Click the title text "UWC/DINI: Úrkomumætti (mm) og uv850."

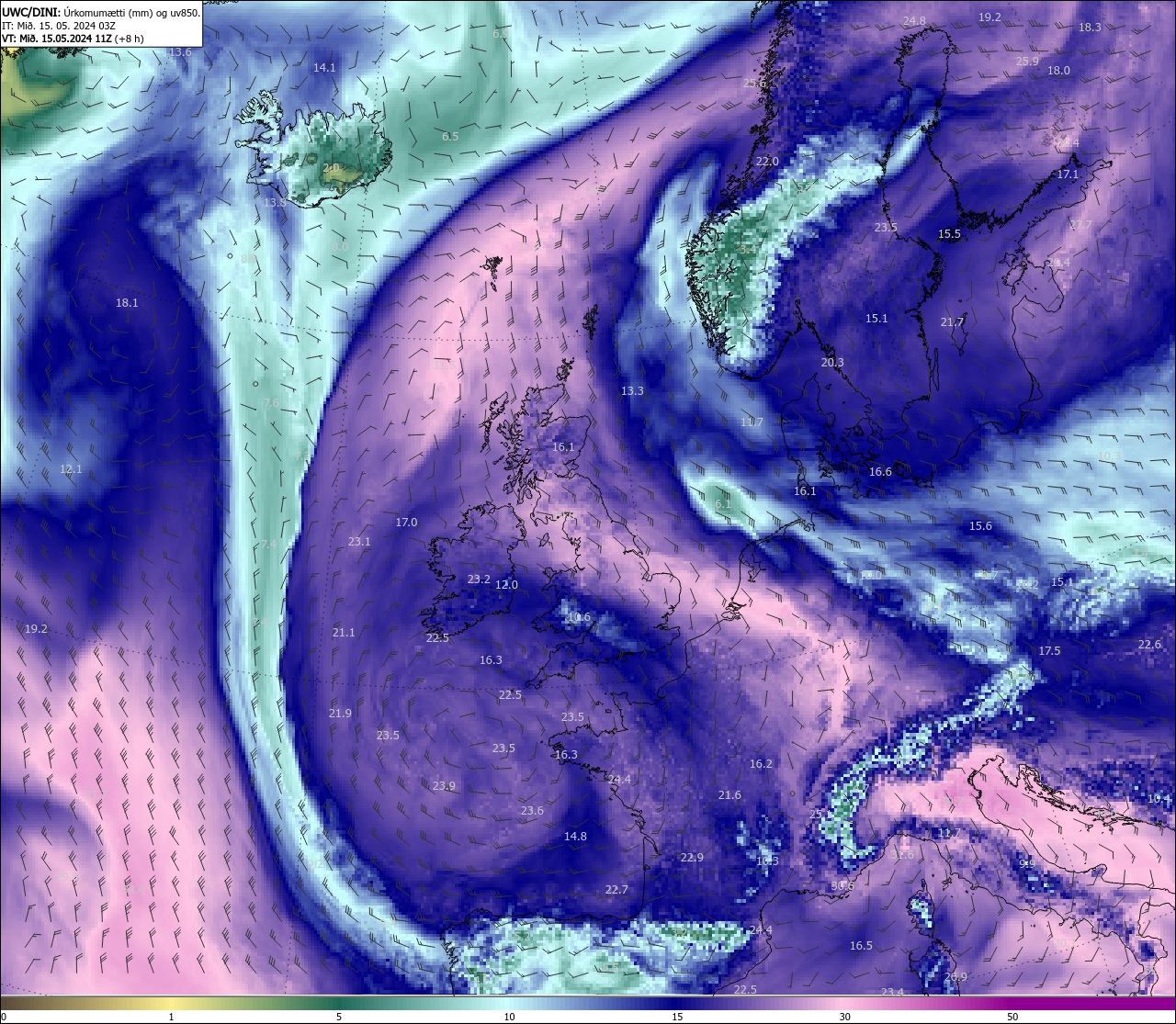(101, 12)
